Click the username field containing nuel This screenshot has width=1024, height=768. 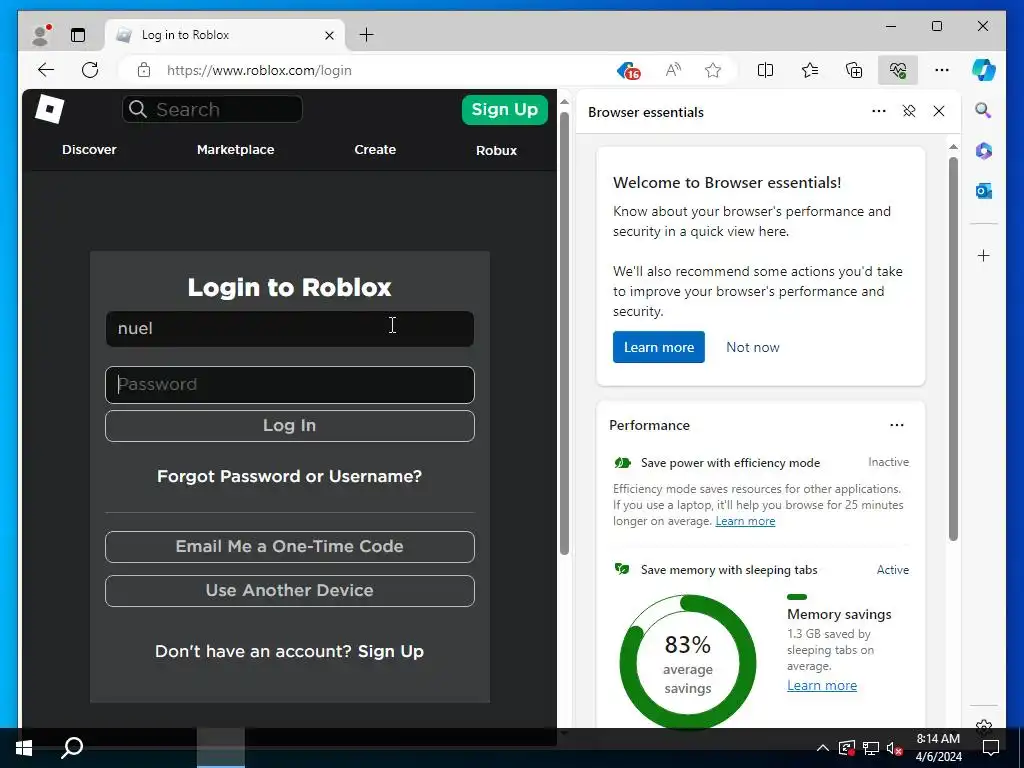click(x=290, y=328)
